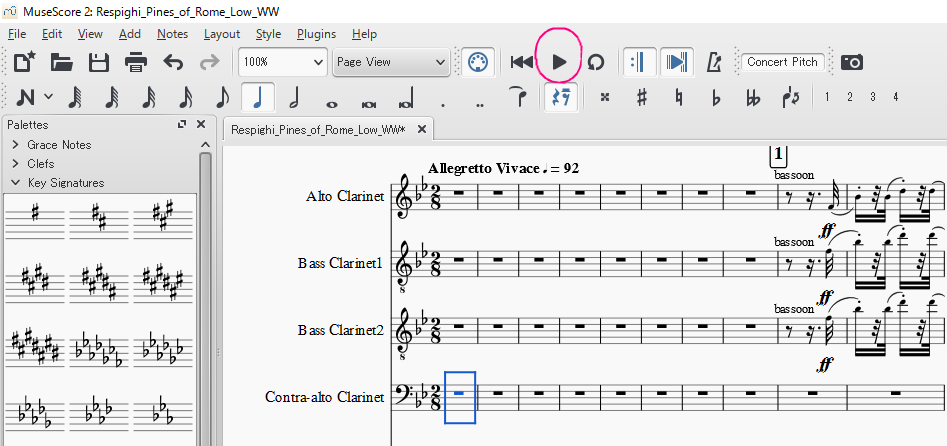Screen dimensions: 947x446
Task: Open the Notes menu
Action: [172, 34]
